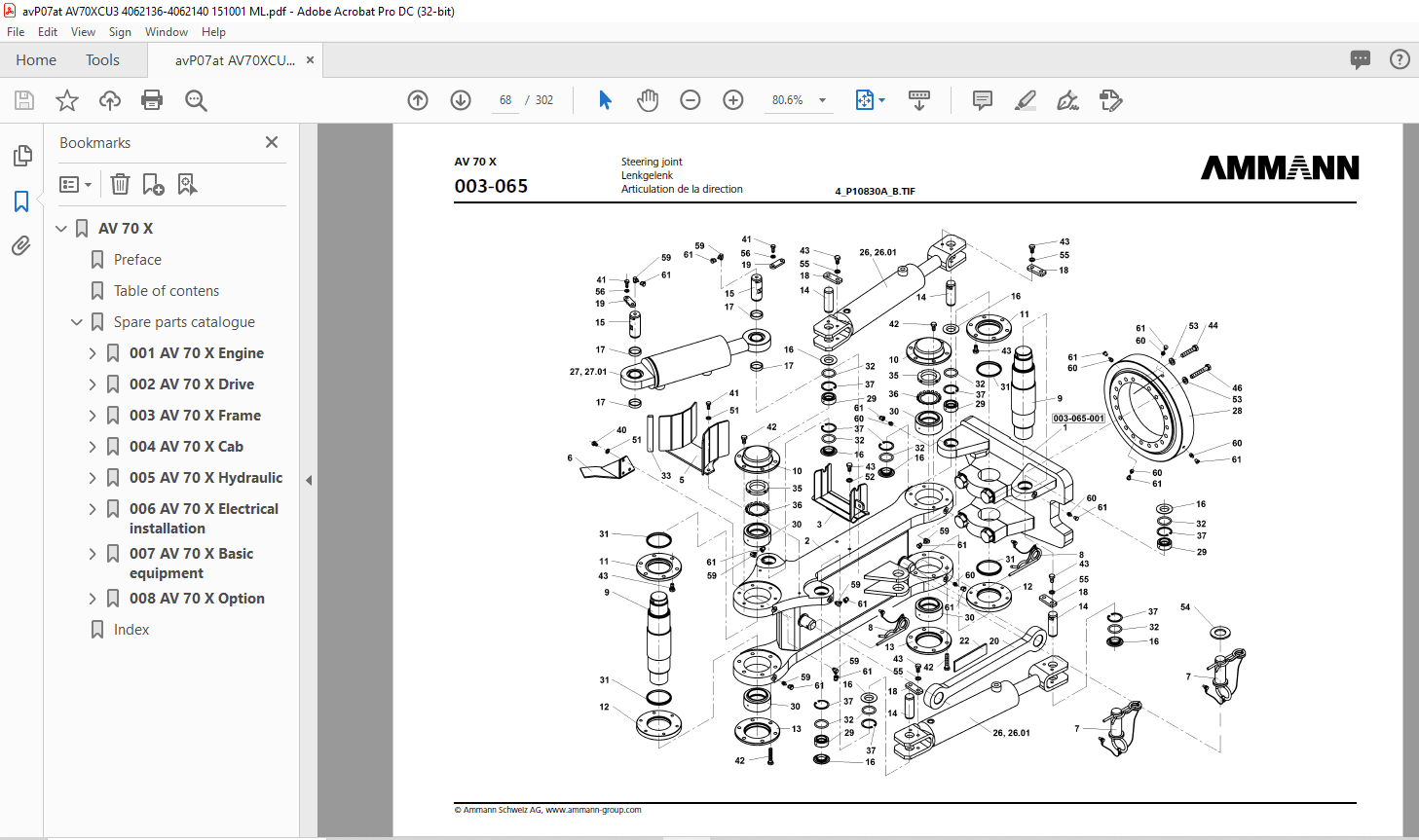Select 007 AV 70 X Basic equipment bookmark
Image resolution: width=1419 pixels, height=840 pixels.
point(191,564)
